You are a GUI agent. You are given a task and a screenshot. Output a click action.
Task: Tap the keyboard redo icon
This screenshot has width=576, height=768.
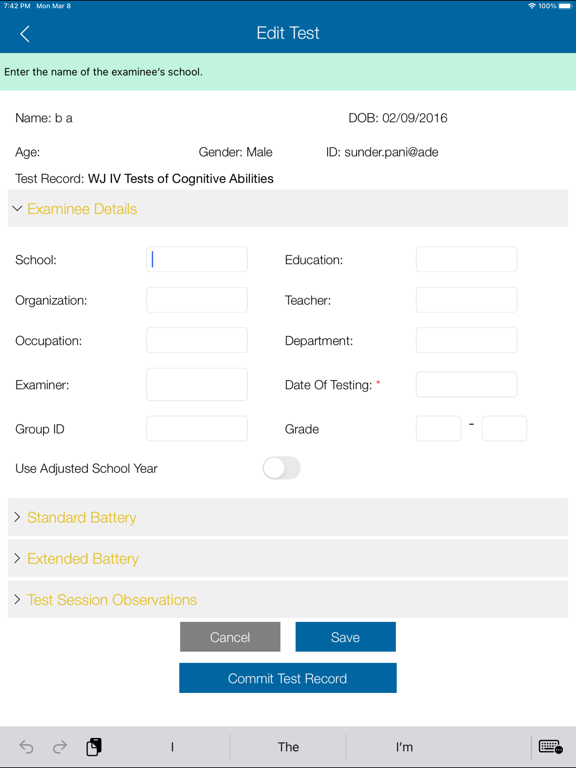click(x=60, y=747)
